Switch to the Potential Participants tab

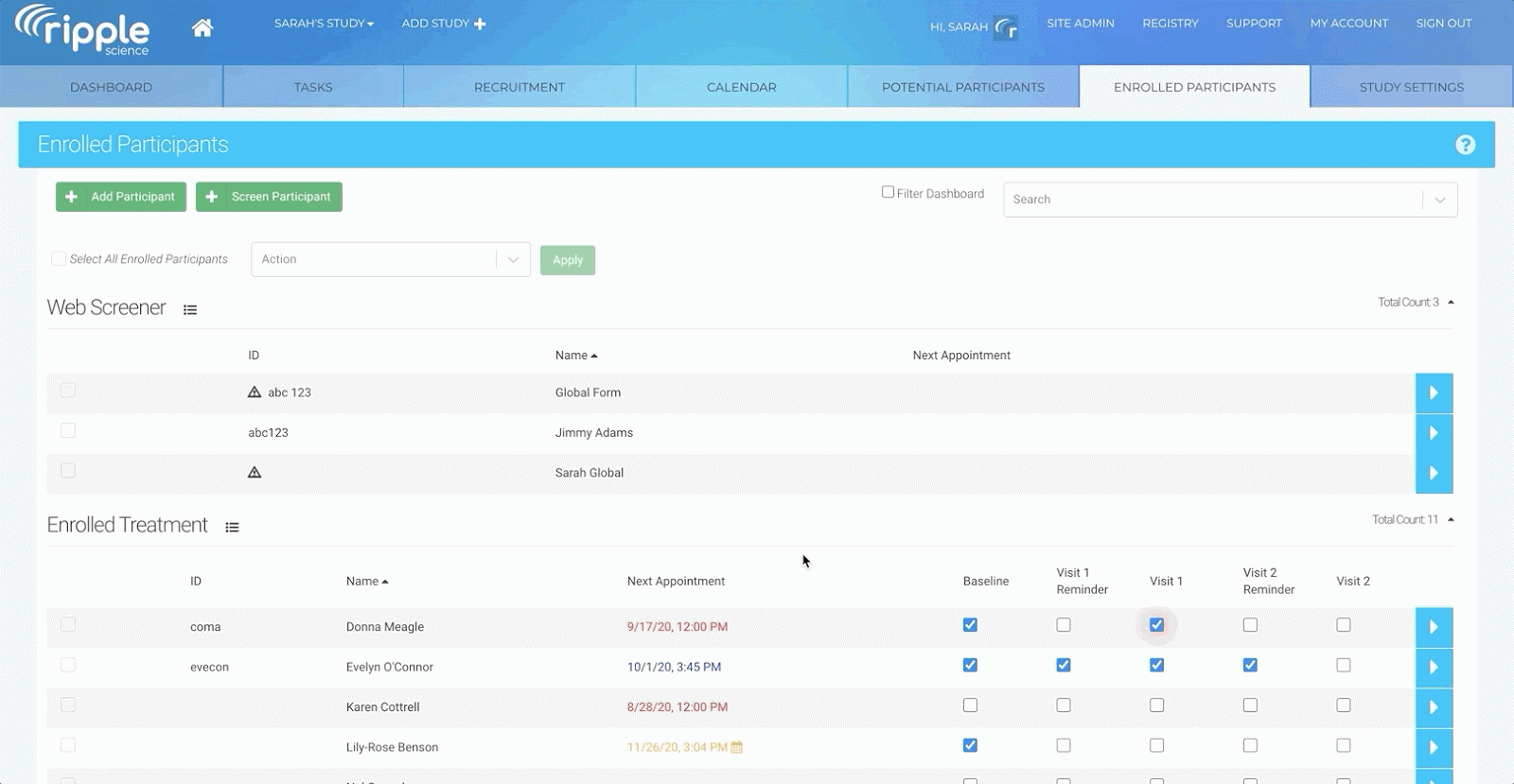point(962,87)
